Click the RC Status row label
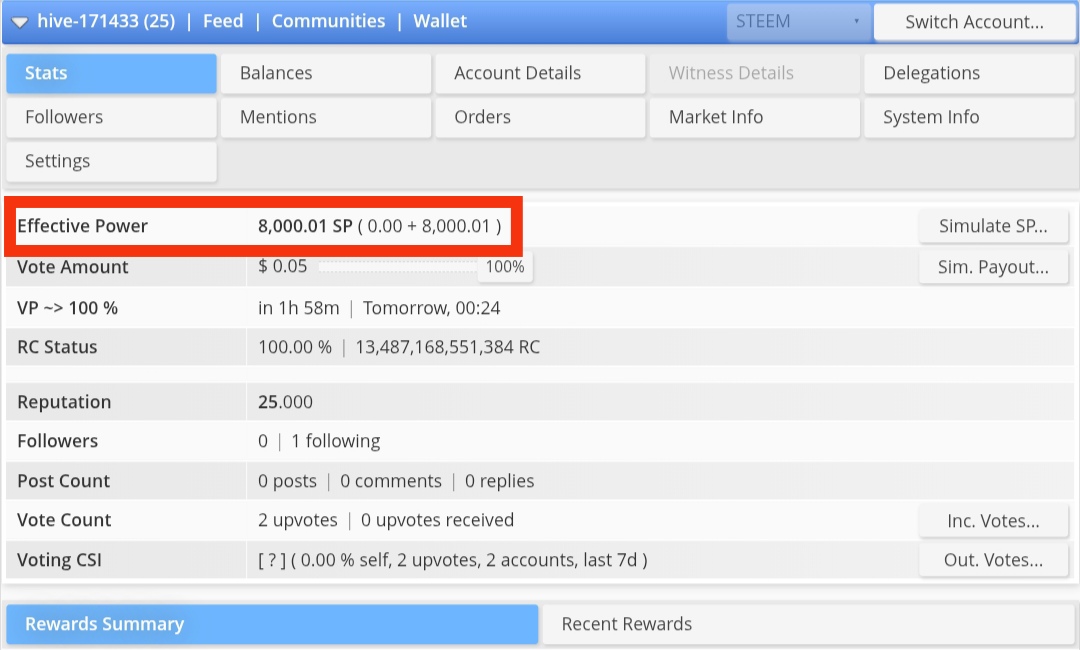 click(x=57, y=347)
